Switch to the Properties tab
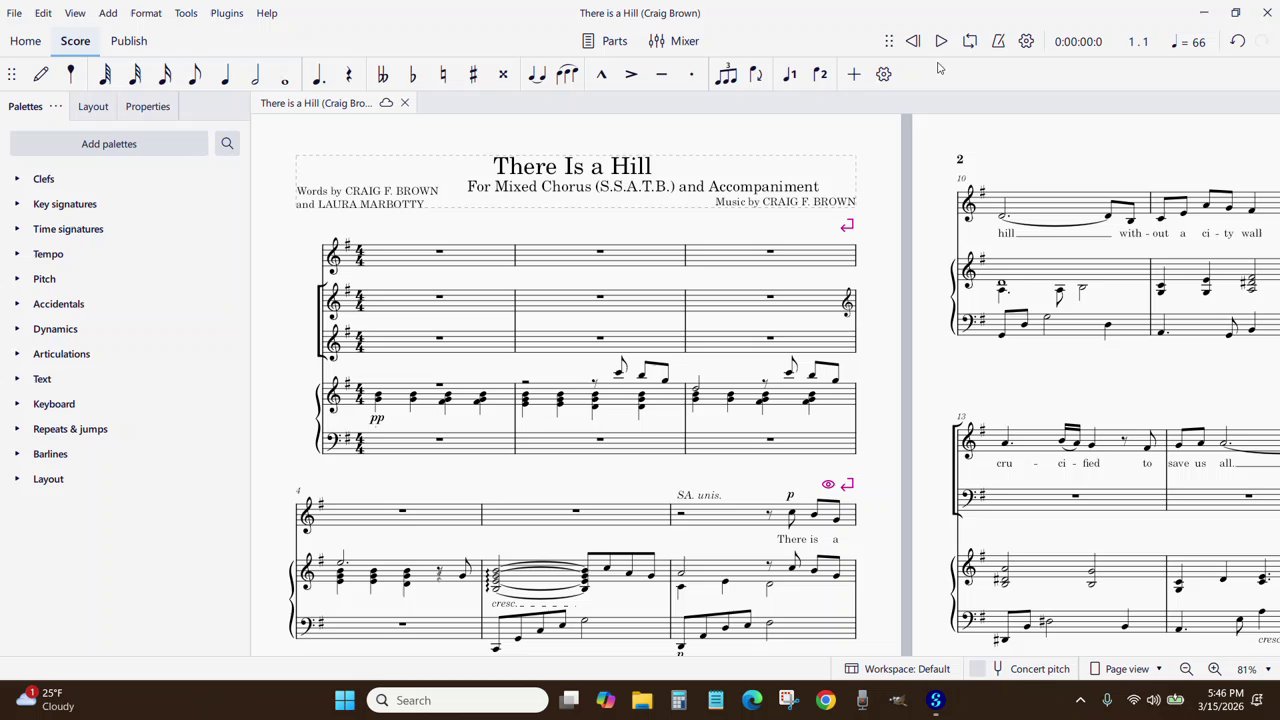This screenshot has height=720, width=1280. (x=147, y=106)
